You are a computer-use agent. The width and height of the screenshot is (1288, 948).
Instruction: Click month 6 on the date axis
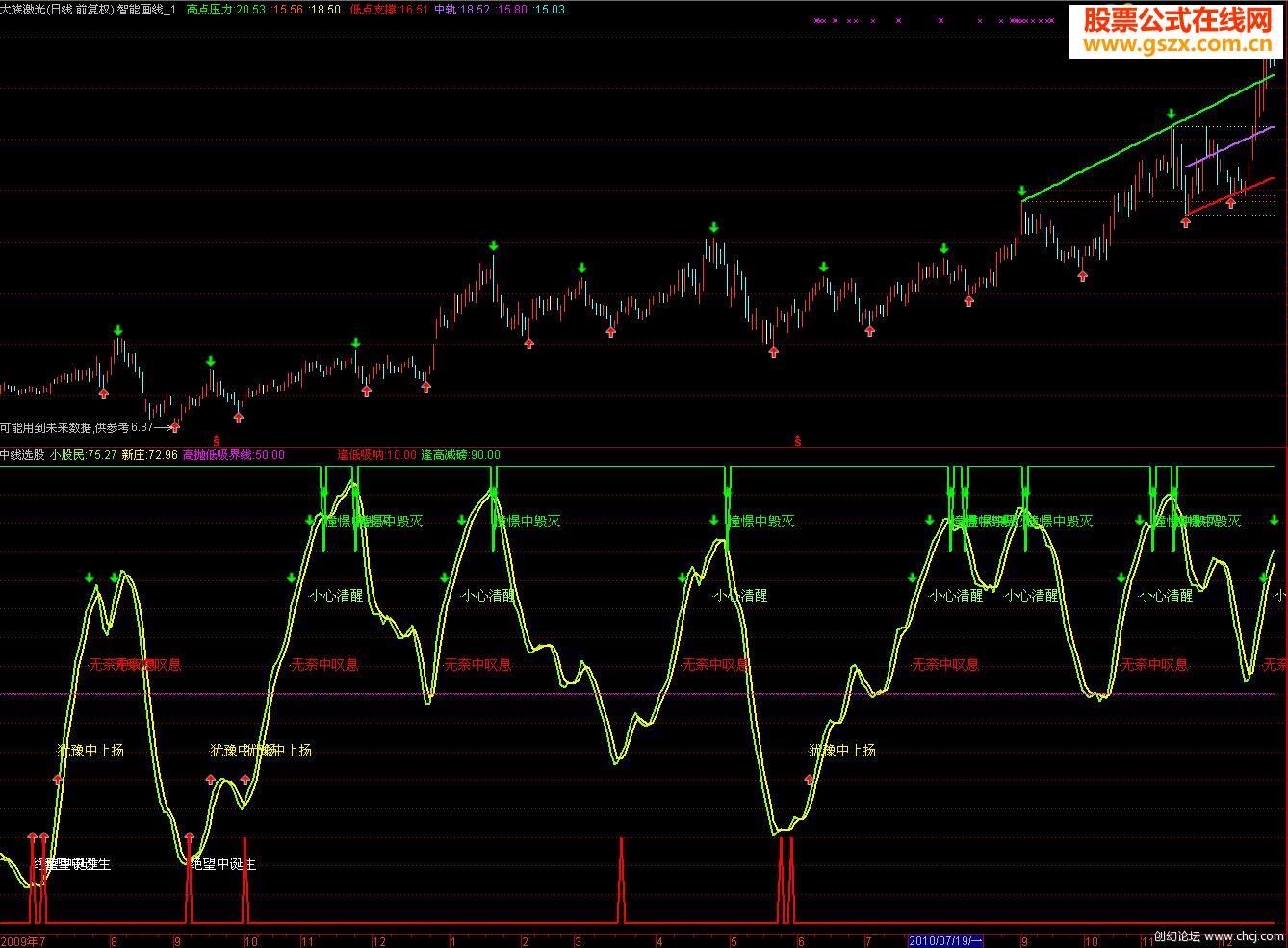[799, 940]
